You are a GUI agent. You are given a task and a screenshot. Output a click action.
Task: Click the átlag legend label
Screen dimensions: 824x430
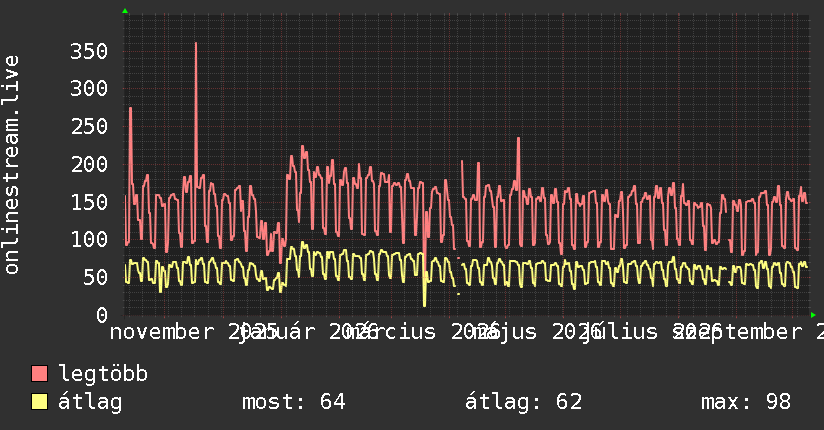pyautogui.click(x=90, y=402)
